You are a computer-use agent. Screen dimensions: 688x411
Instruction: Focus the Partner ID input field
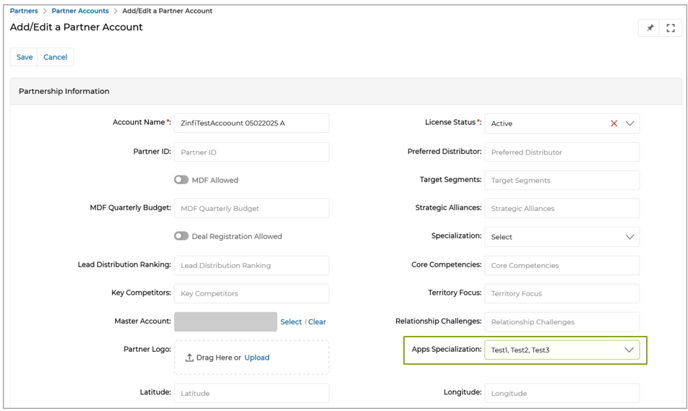[251, 152]
